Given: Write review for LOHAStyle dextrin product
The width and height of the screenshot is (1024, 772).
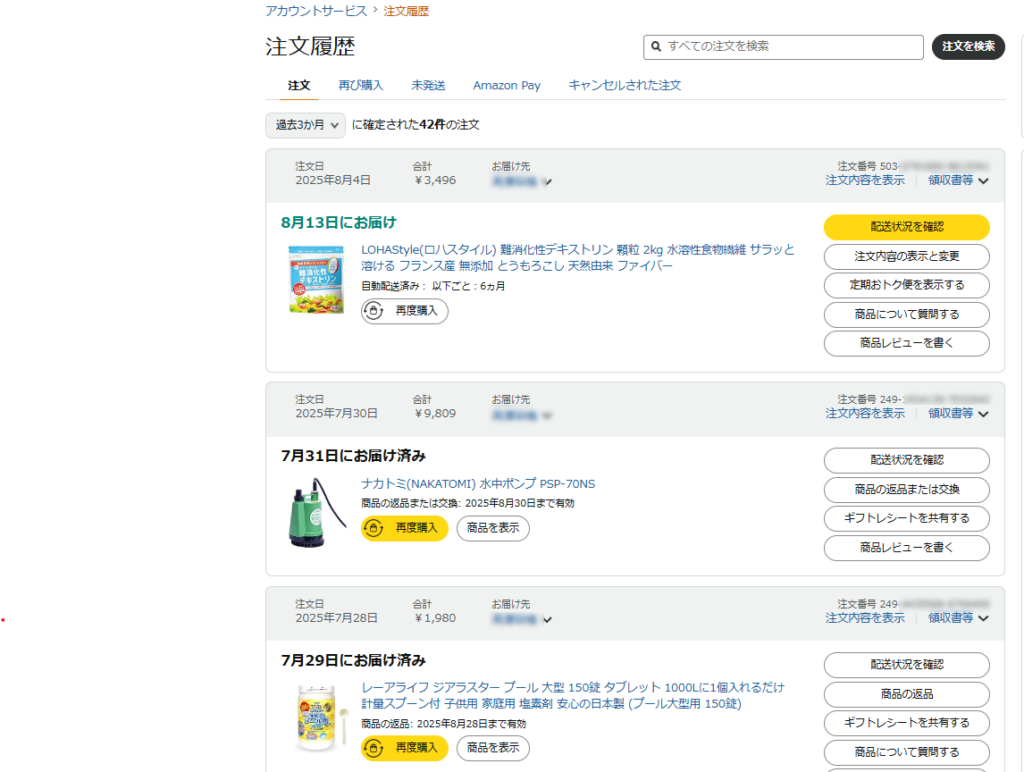Looking at the screenshot, I should [x=906, y=343].
